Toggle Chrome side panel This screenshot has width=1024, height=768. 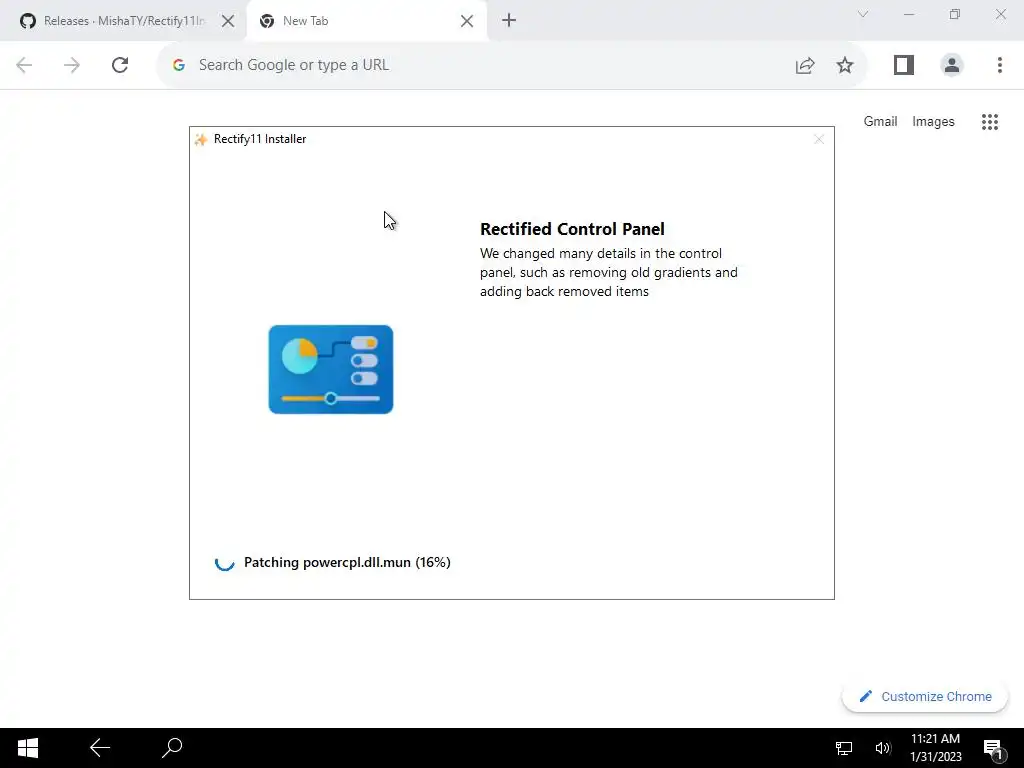(904, 65)
